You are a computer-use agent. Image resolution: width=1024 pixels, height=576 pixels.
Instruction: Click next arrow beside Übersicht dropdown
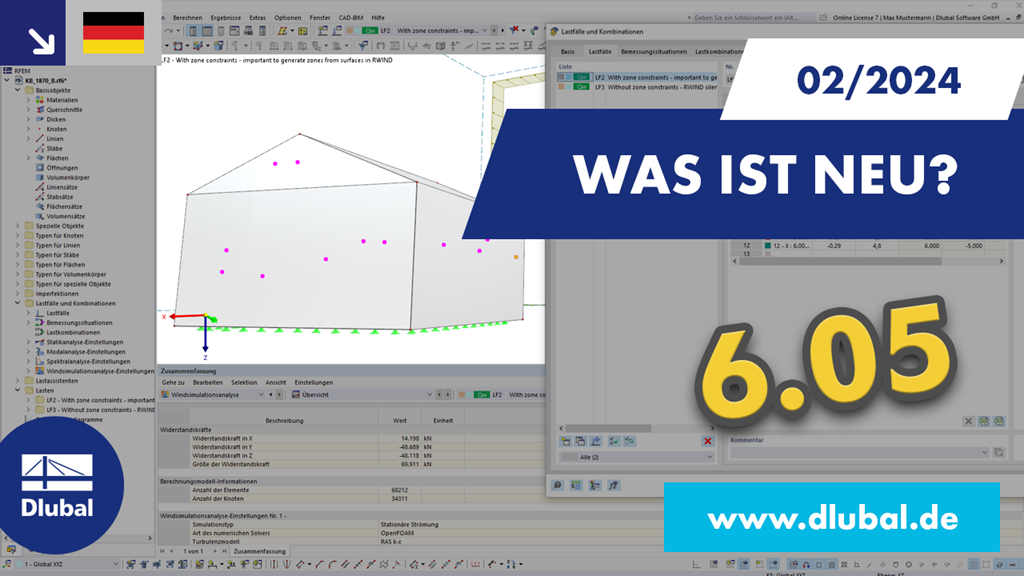pyautogui.click(x=447, y=394)
